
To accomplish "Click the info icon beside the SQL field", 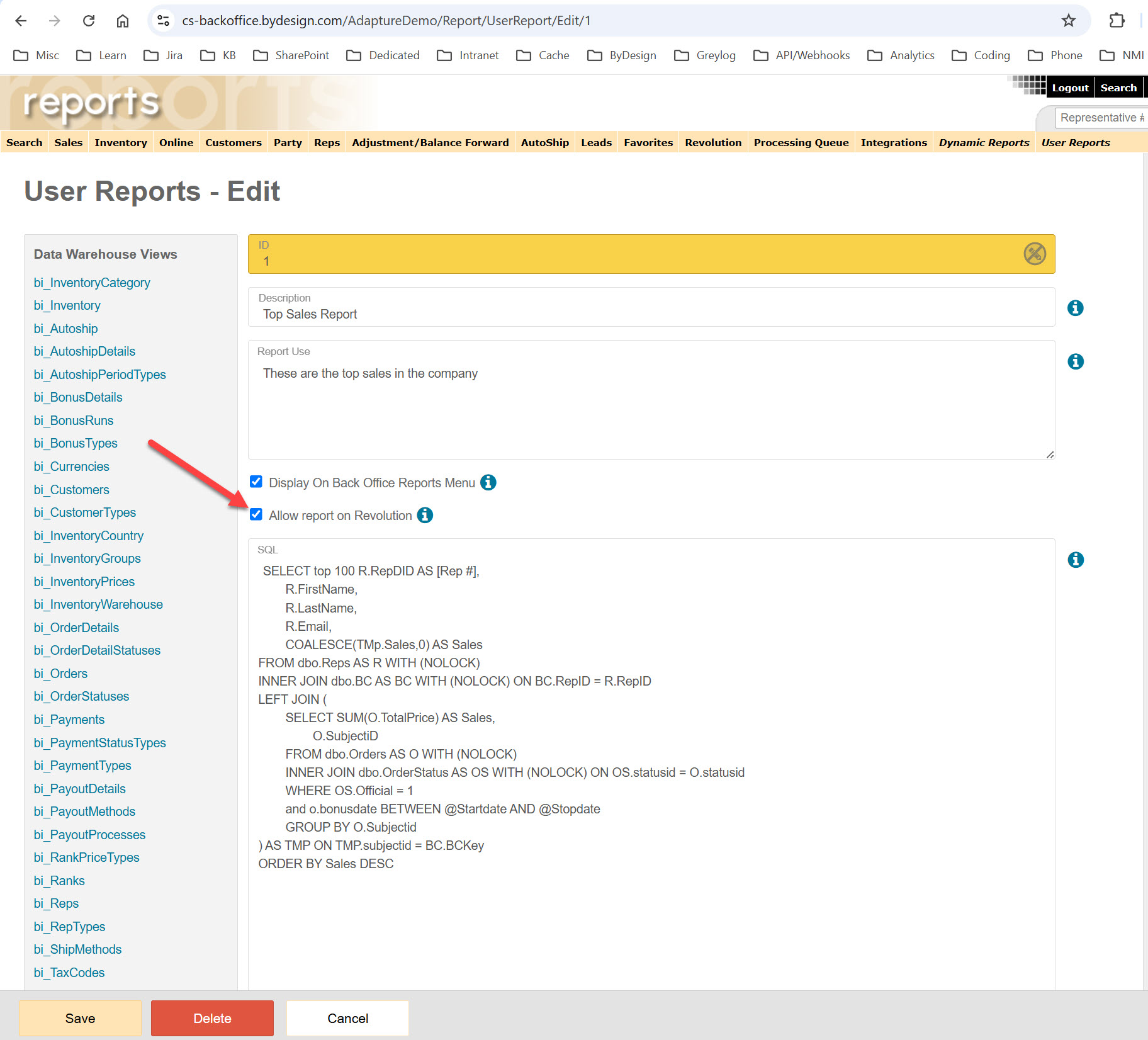I will click(1076, 560).
